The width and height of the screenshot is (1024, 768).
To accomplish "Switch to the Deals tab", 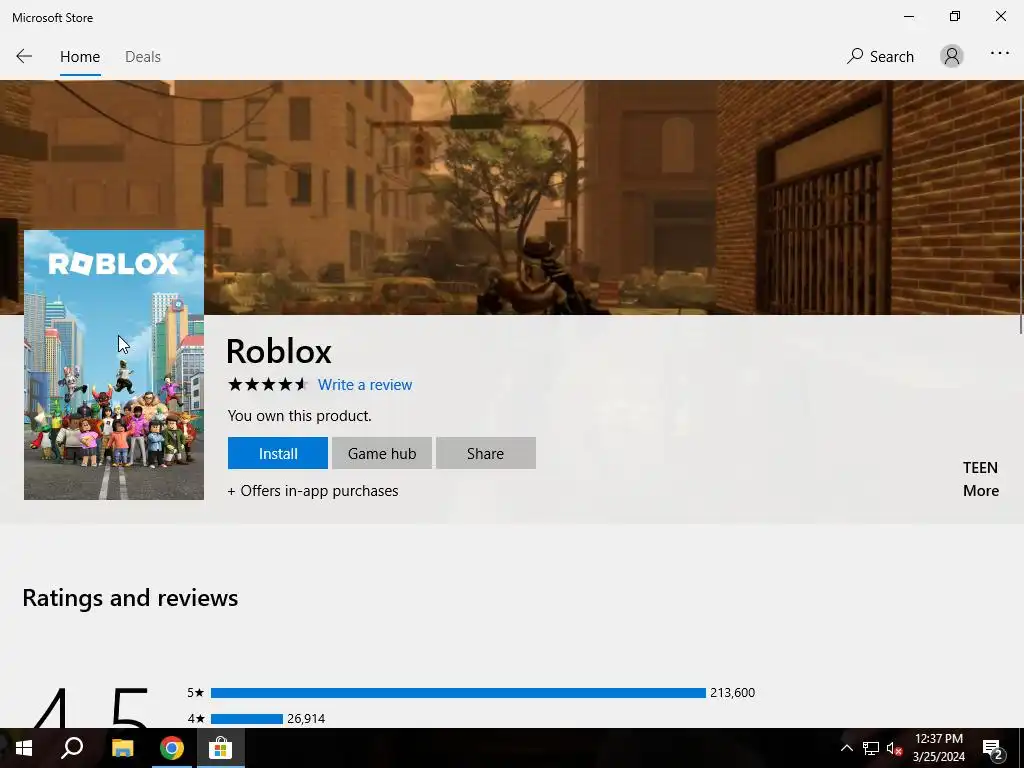I will (143, 57).
